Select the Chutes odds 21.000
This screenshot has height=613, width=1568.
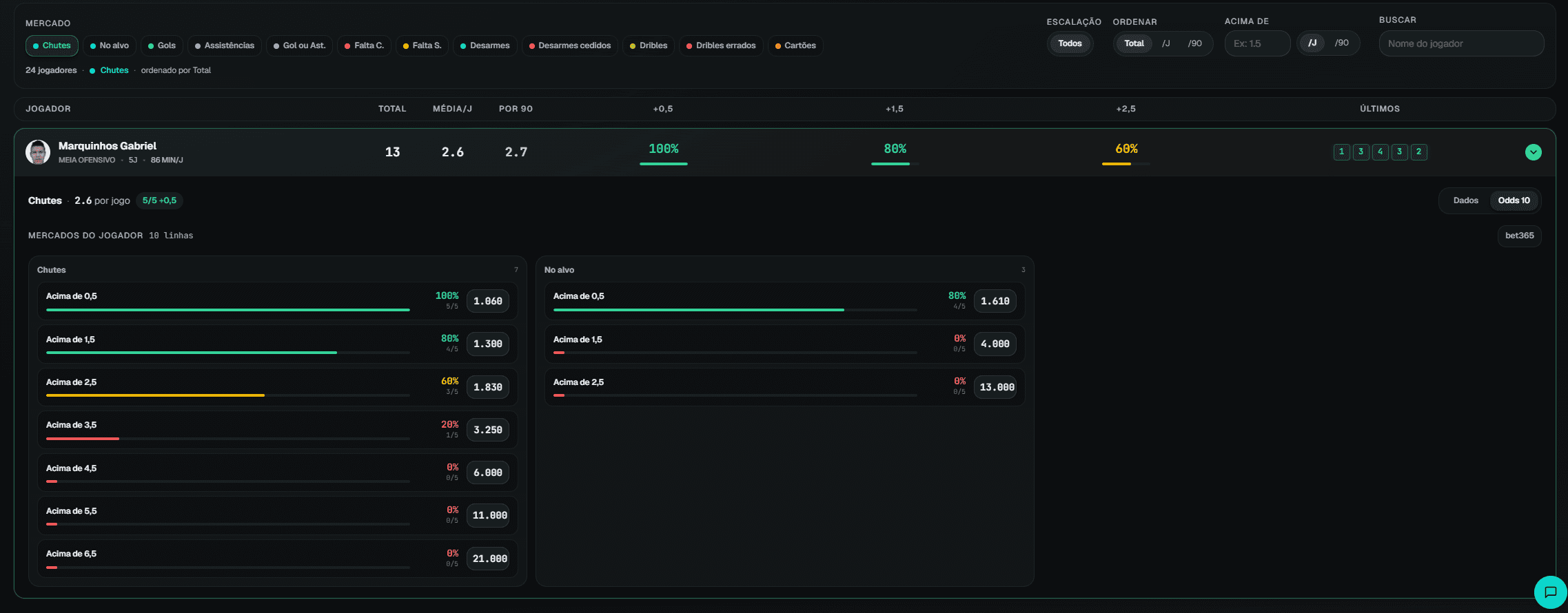489,559
